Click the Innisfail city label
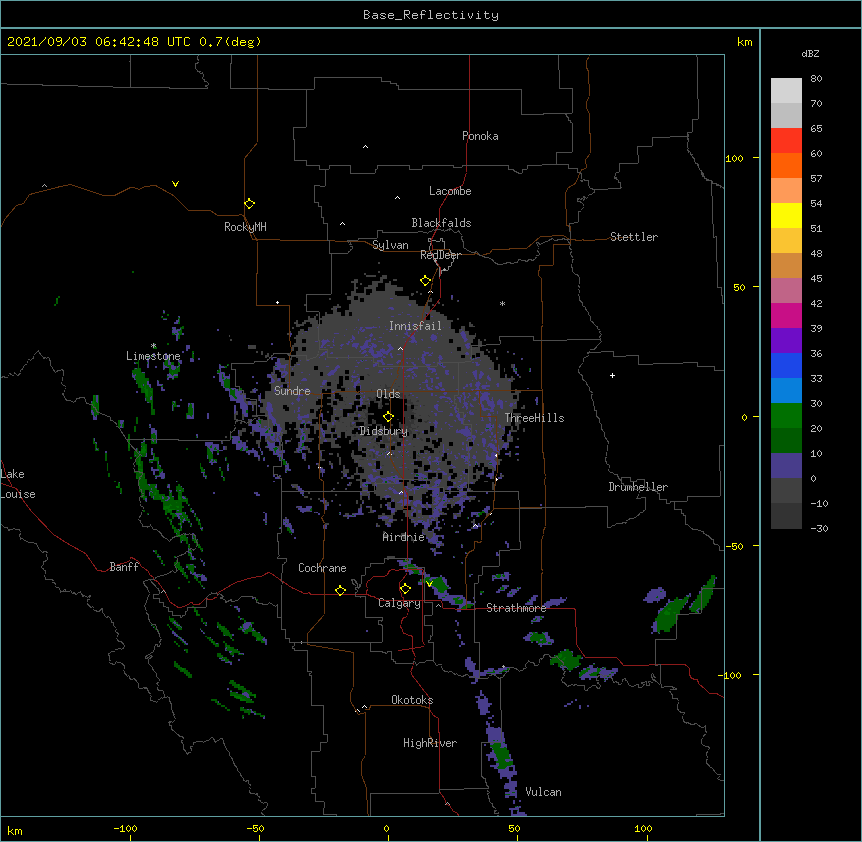The height and width of the screenshot is (842, 862). point(415,326)
